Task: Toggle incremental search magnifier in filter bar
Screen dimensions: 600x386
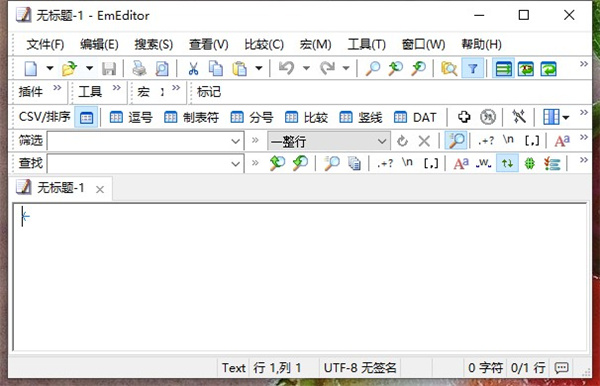Action: [x=456, y=140]
